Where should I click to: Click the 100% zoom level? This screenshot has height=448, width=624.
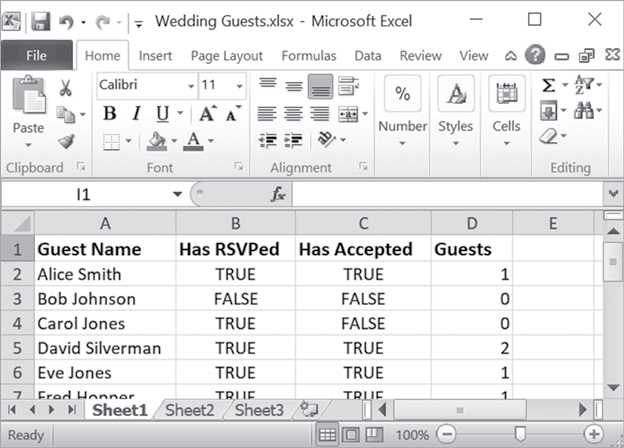click(412, 435)
